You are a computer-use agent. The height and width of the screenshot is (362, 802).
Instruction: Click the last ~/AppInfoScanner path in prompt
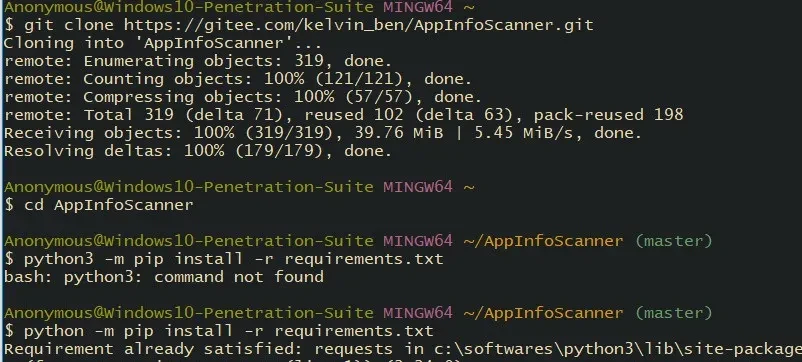coord(543,313)
